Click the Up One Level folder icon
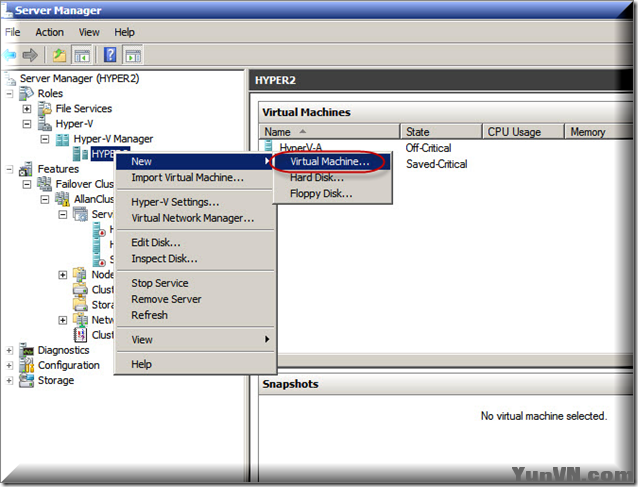This screenshot has width=638, height=487. pos(59,55)
